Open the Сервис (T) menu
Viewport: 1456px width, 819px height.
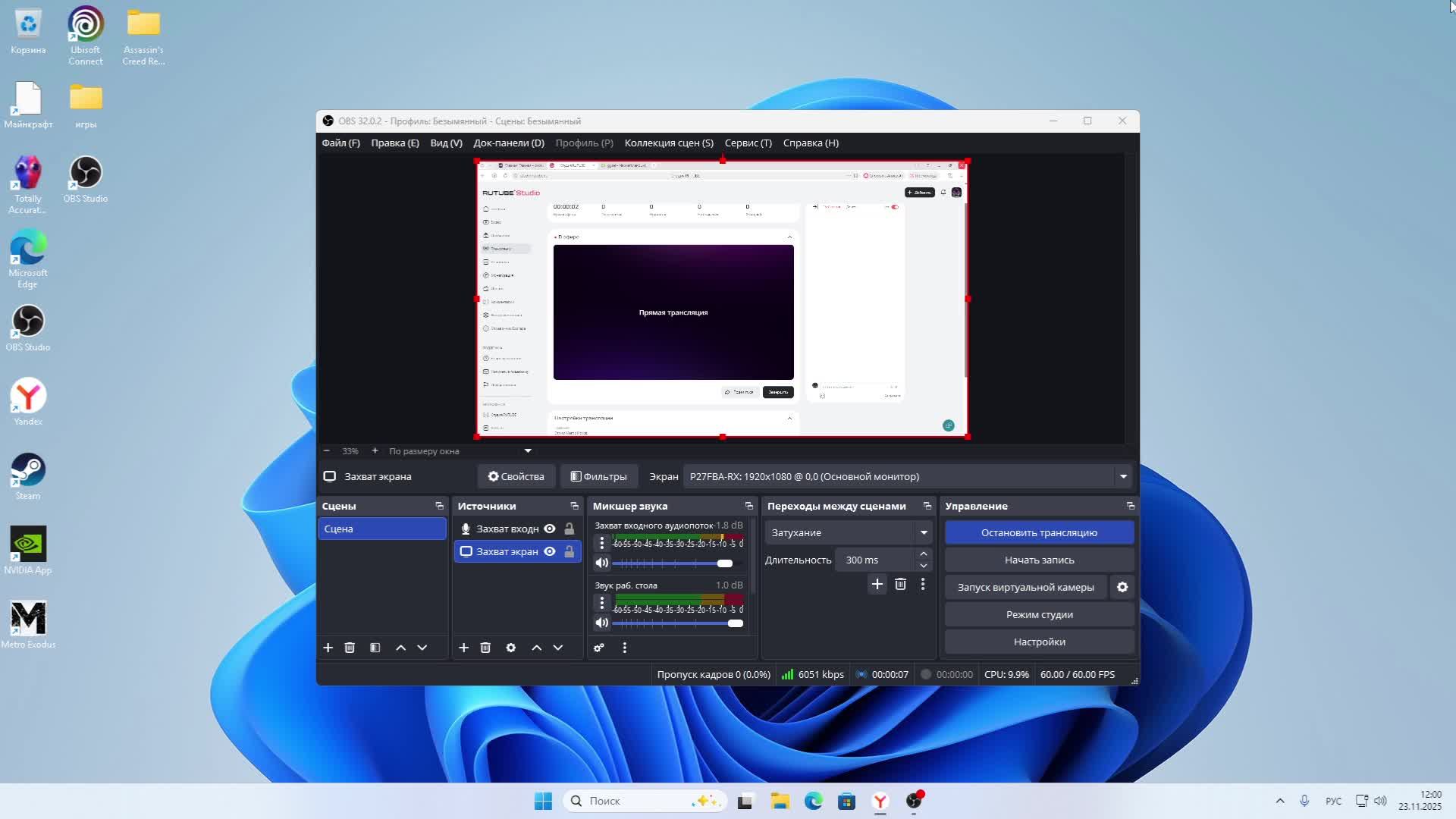(x=748, y=143)
